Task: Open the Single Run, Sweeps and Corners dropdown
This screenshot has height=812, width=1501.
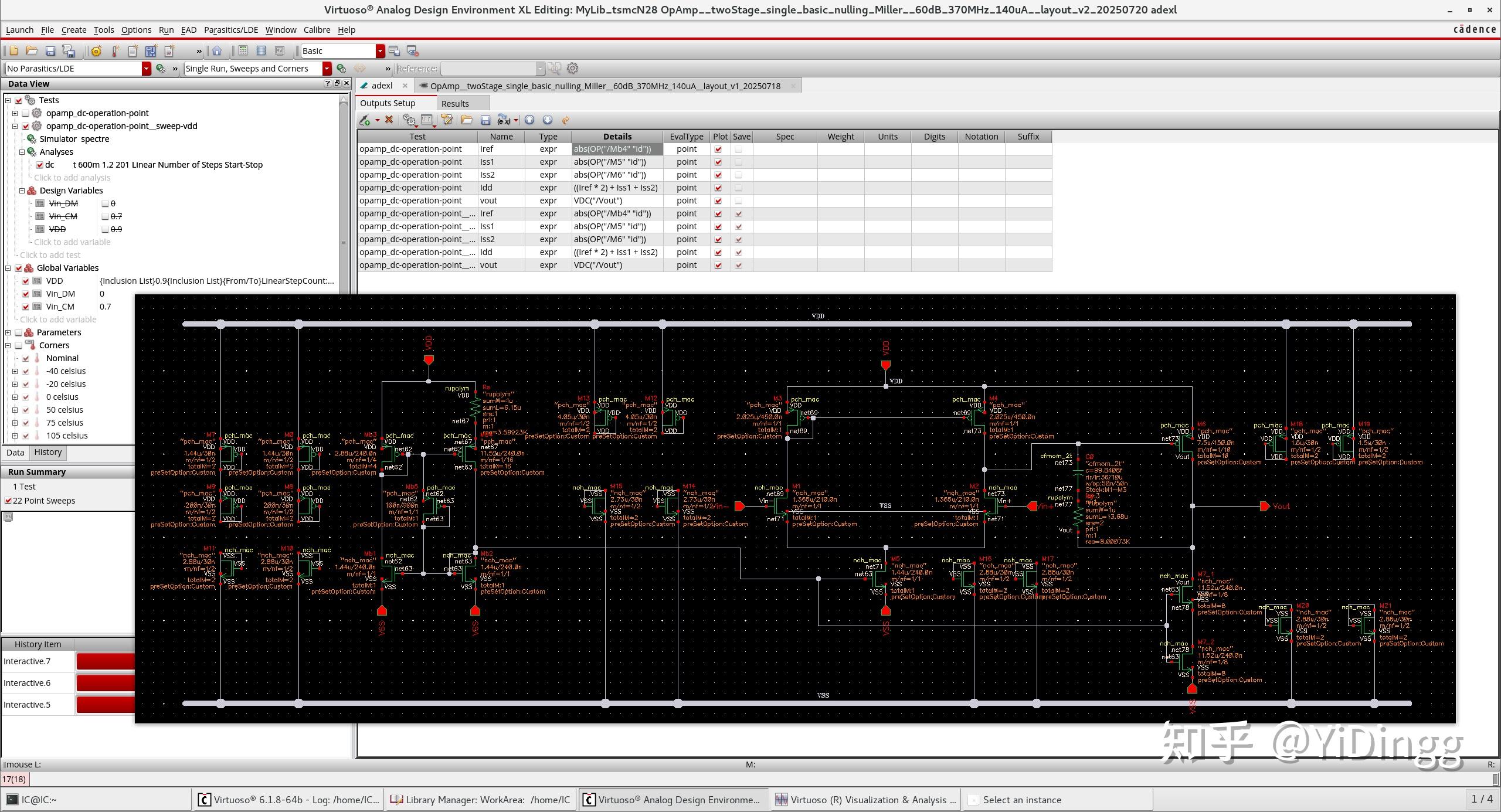Action: tap(327, 69)
